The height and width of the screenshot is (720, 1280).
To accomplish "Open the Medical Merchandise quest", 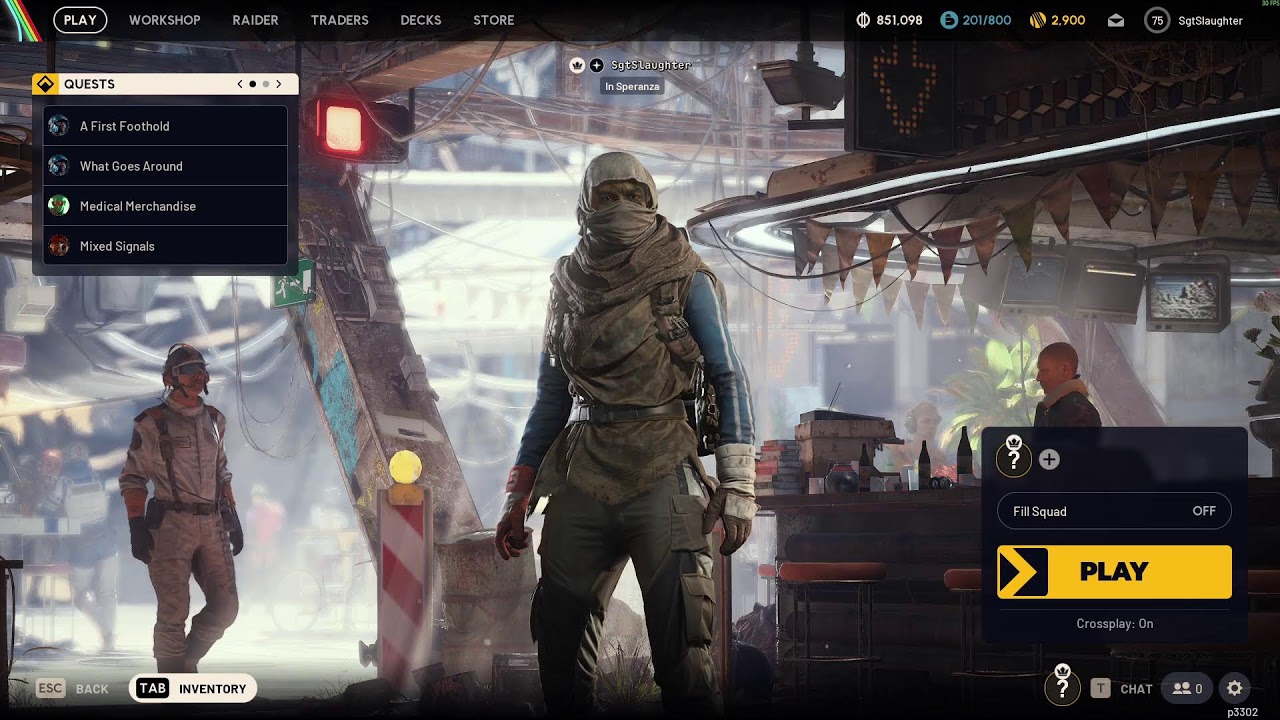I will point(166,206).
